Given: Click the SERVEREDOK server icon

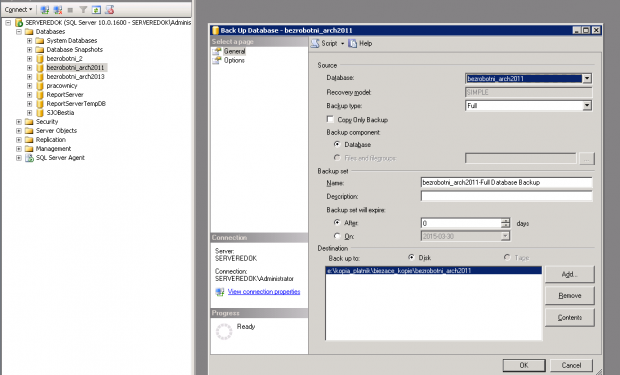Looking at the screenshot, I should pyautogui.click(x=19, y=23).
